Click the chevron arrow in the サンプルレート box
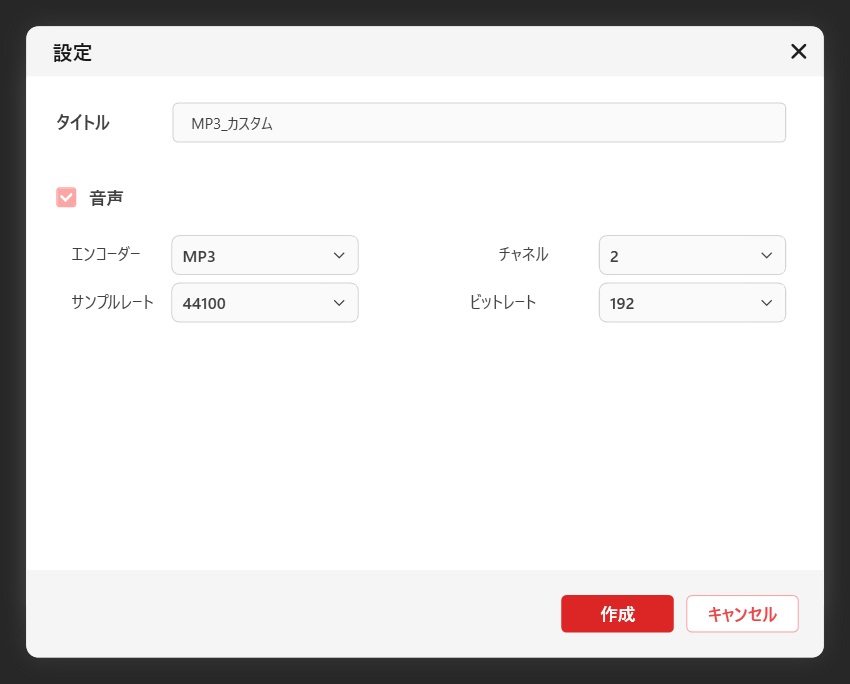Screen dimensions: 850x684 [338, 303]
